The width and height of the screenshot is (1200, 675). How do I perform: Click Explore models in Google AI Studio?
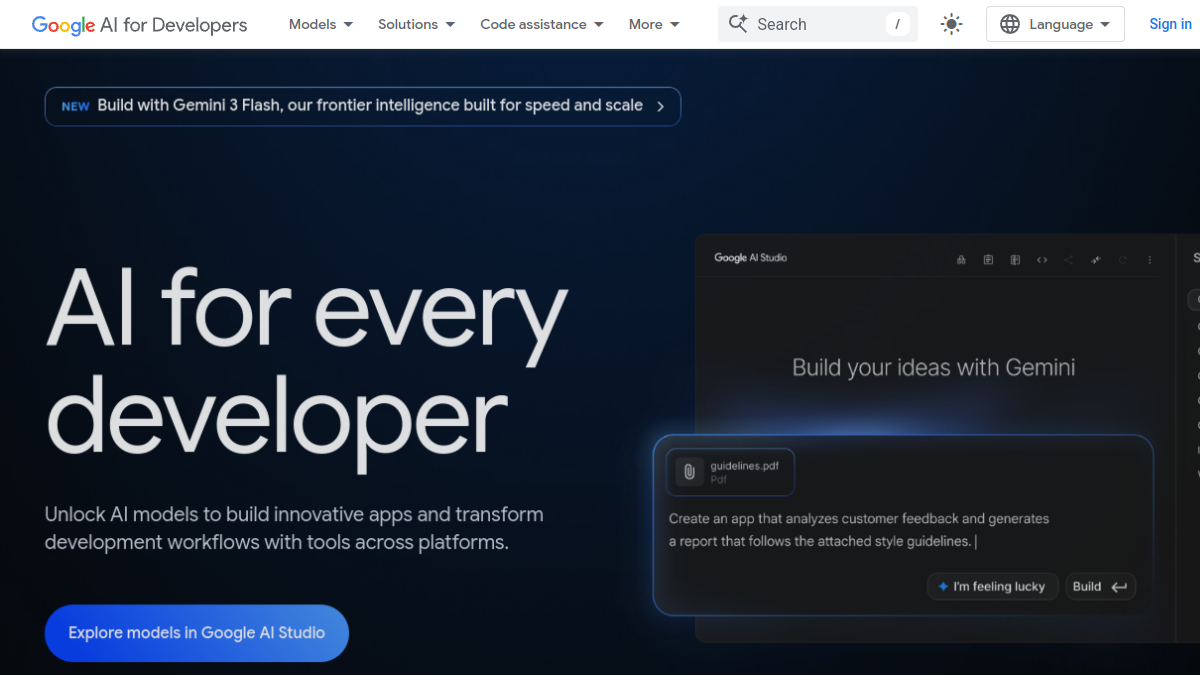click(197, 633)
